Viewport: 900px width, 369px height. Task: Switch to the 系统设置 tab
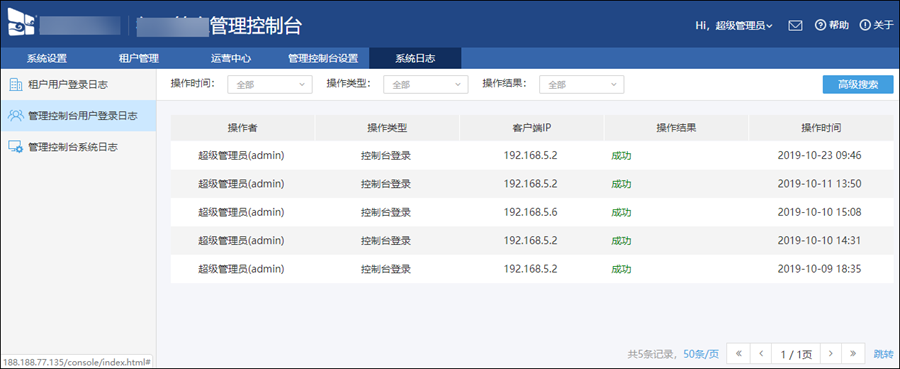point(47,58)
